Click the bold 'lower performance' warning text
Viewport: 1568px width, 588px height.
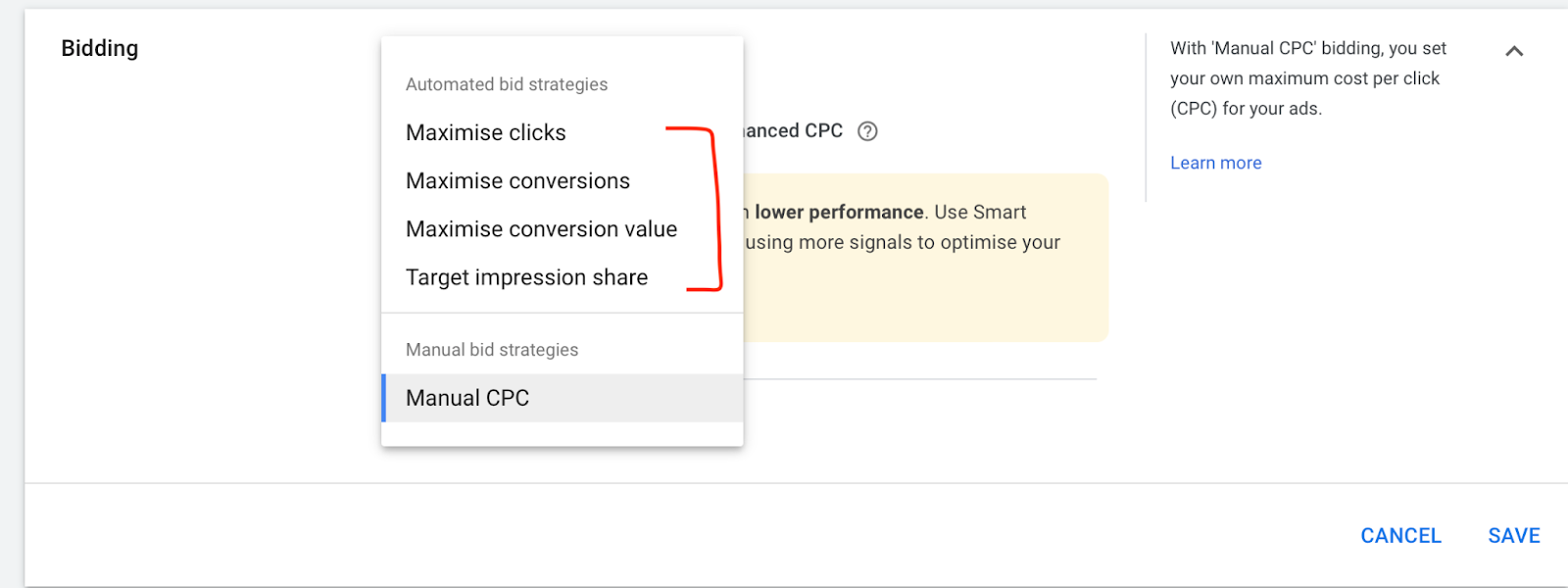(x=839, y=212)
